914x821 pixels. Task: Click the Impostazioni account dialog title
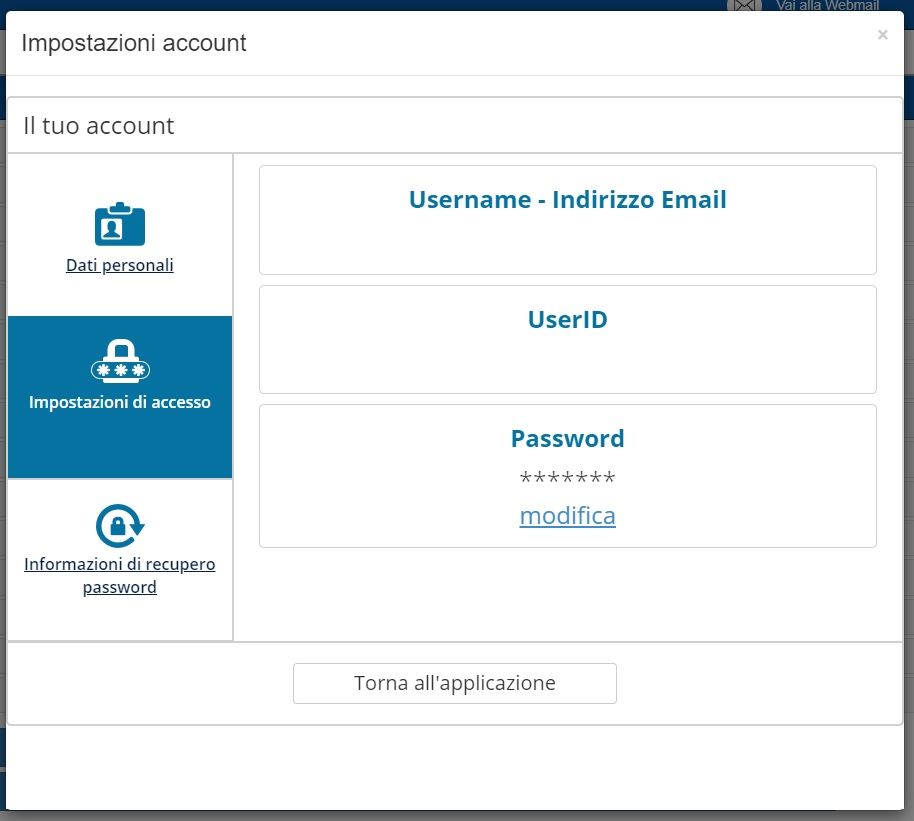coord(134,43)
